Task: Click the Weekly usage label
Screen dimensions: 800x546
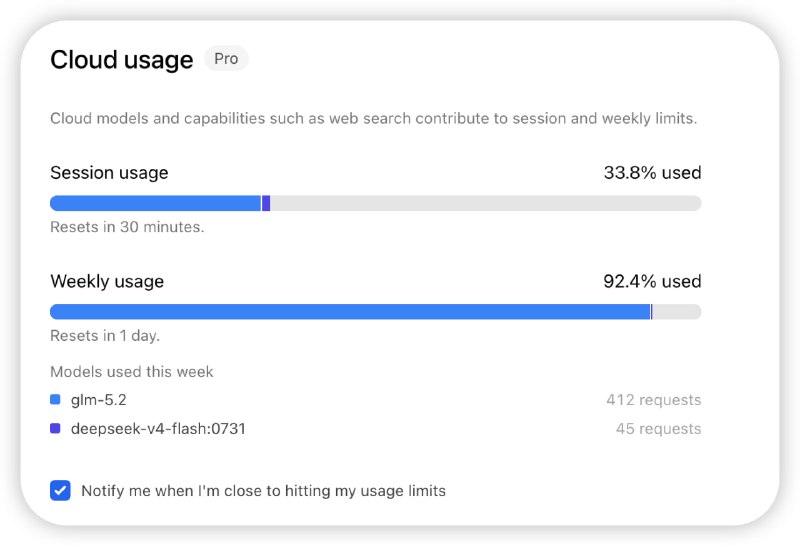Action: [x=107, y=282]
